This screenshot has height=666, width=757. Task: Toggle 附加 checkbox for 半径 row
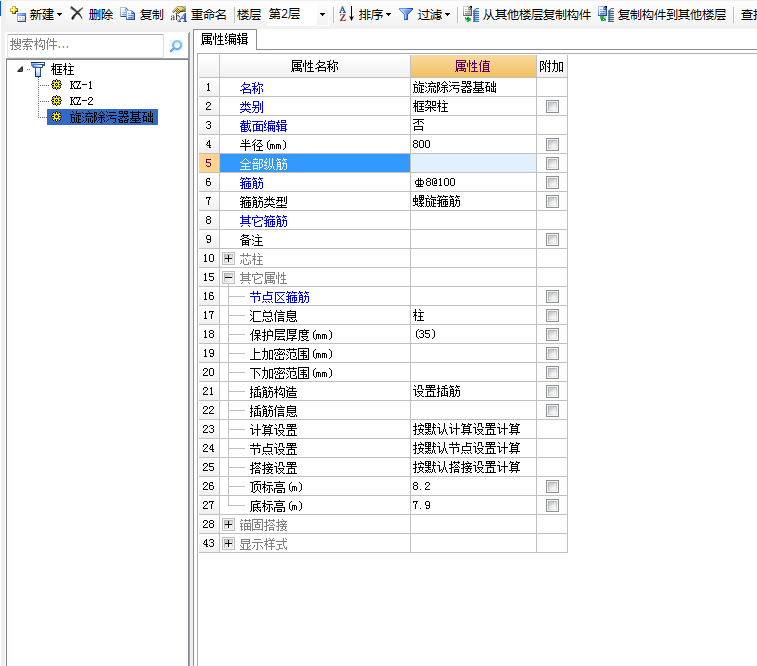point(552,144)
